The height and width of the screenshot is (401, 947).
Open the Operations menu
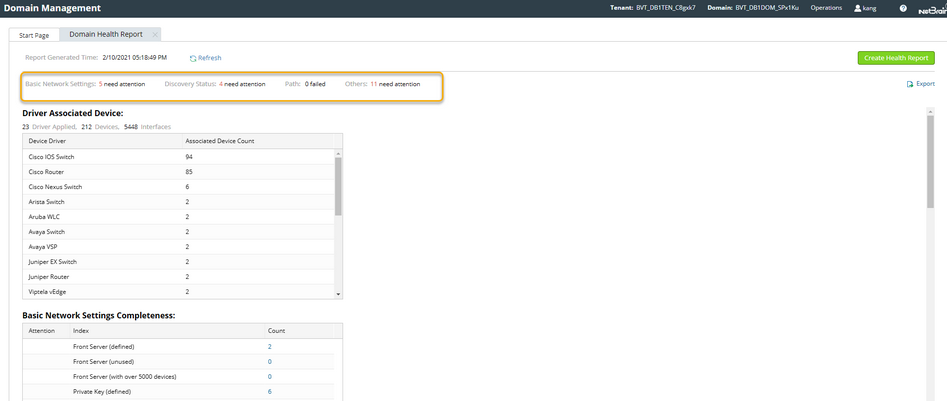[826, 8]
